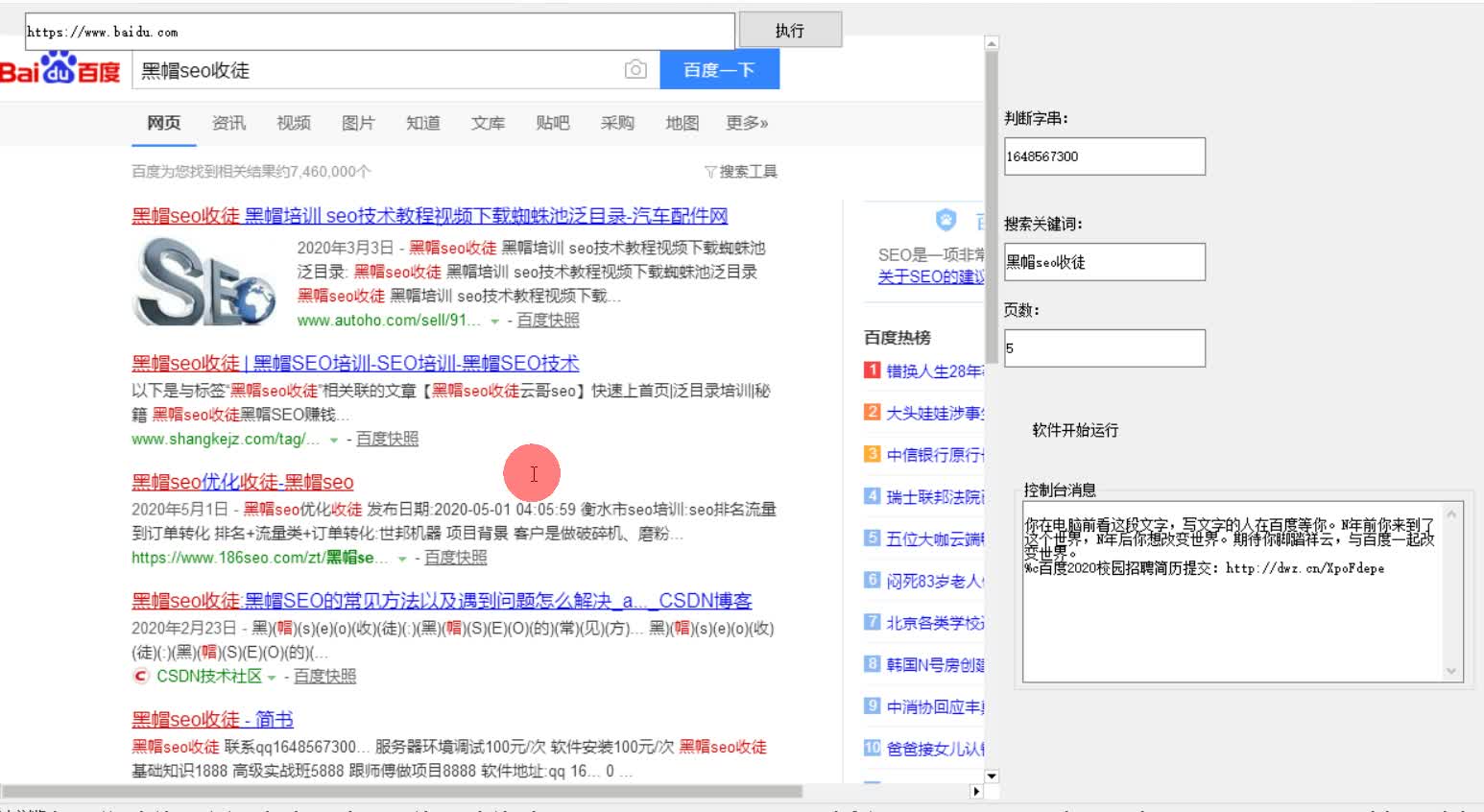Click the right arrow of the horizontal scrollbar
Screen dimensions: 1484x812
pyautogui.click(x=975, y=792)
